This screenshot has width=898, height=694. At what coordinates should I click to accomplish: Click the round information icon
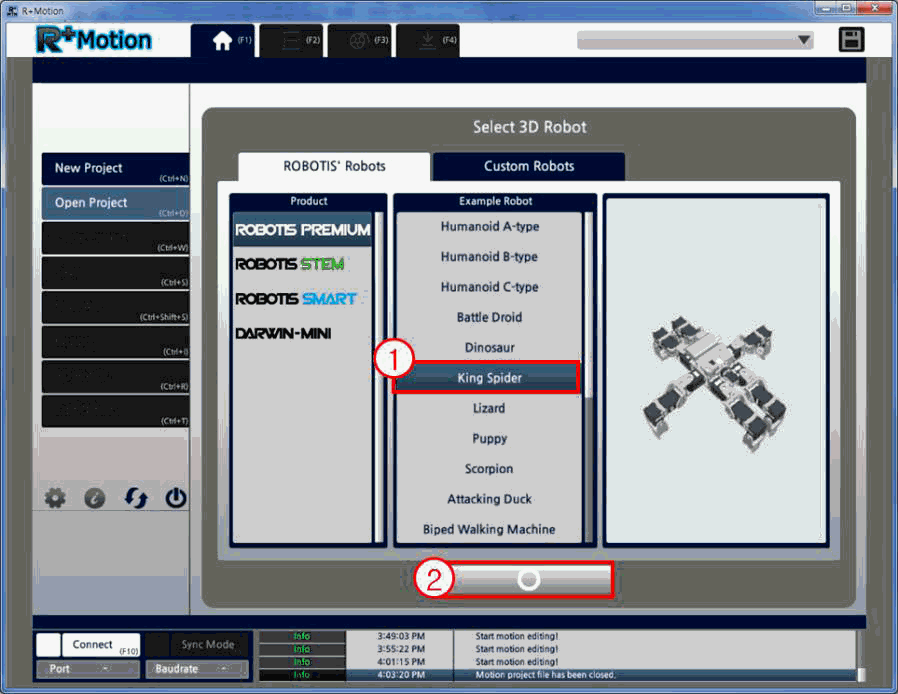[x=95, y=498]
